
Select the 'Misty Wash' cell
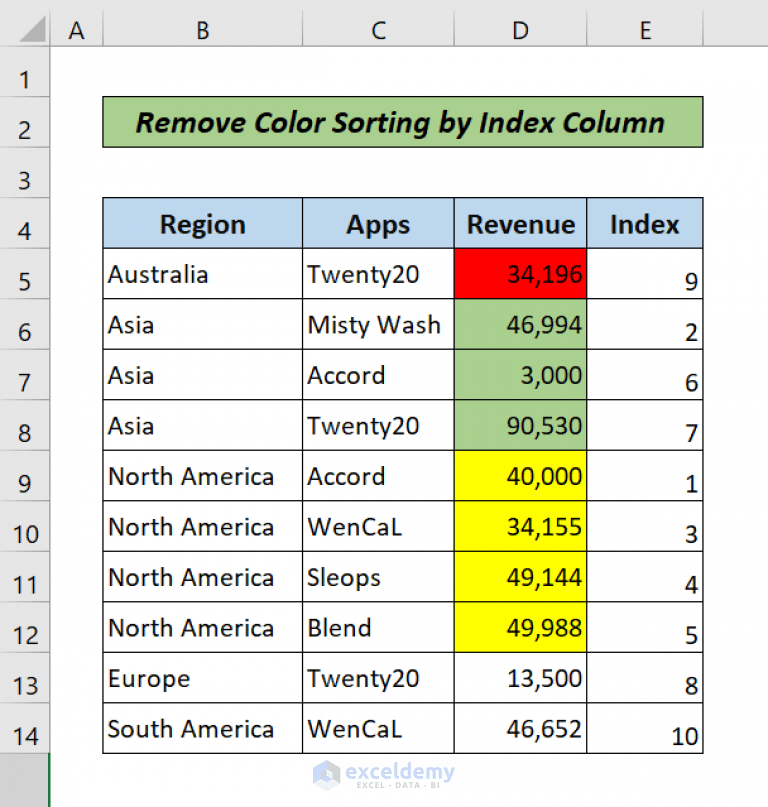tap(378, 324)
